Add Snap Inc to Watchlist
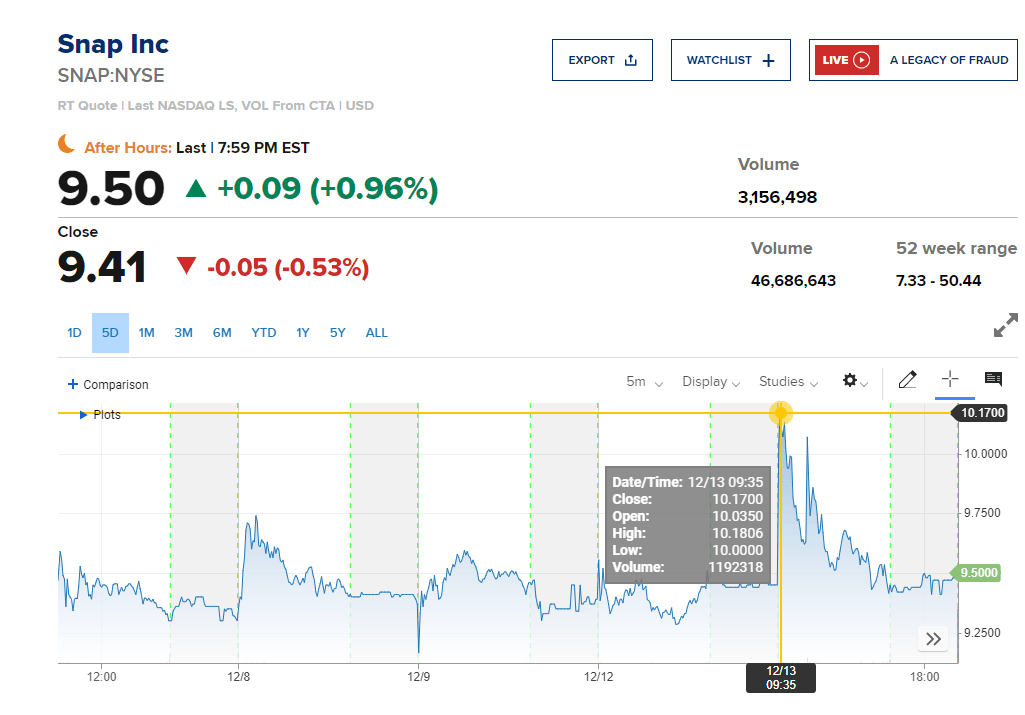Image resolution: width=1025 pixels, height=715 pixels. 730,60
